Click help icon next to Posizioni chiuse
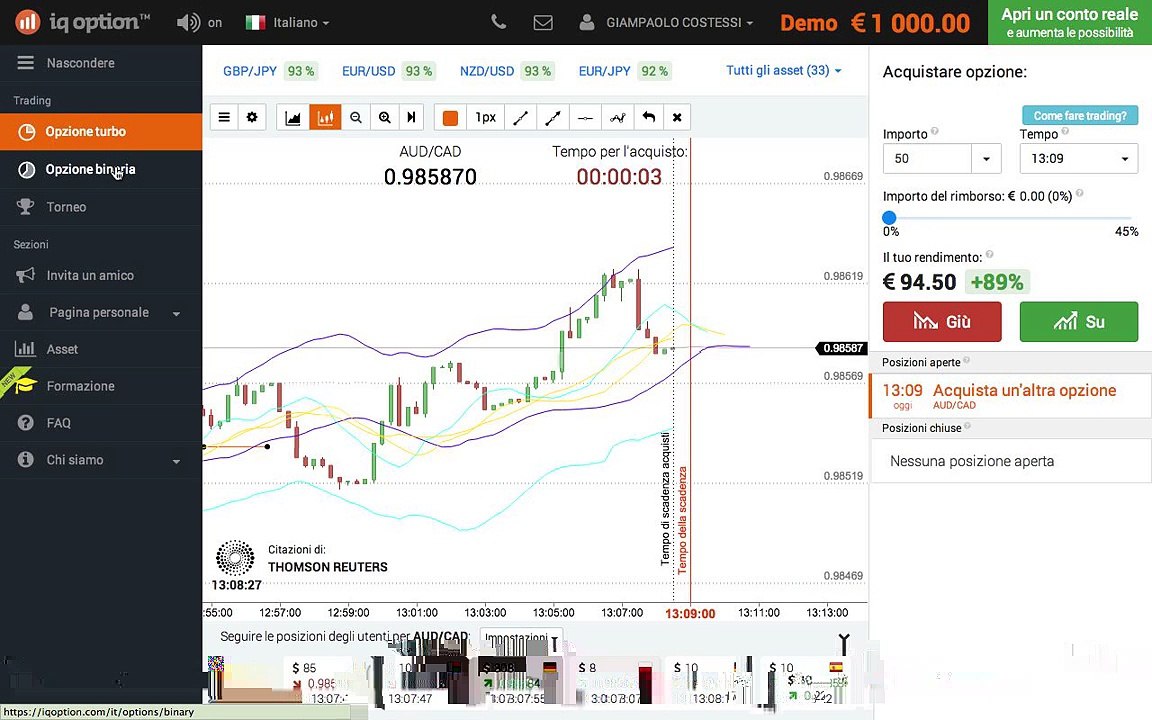This screenshot has width=1152, height=720. (x=967, y=426)
